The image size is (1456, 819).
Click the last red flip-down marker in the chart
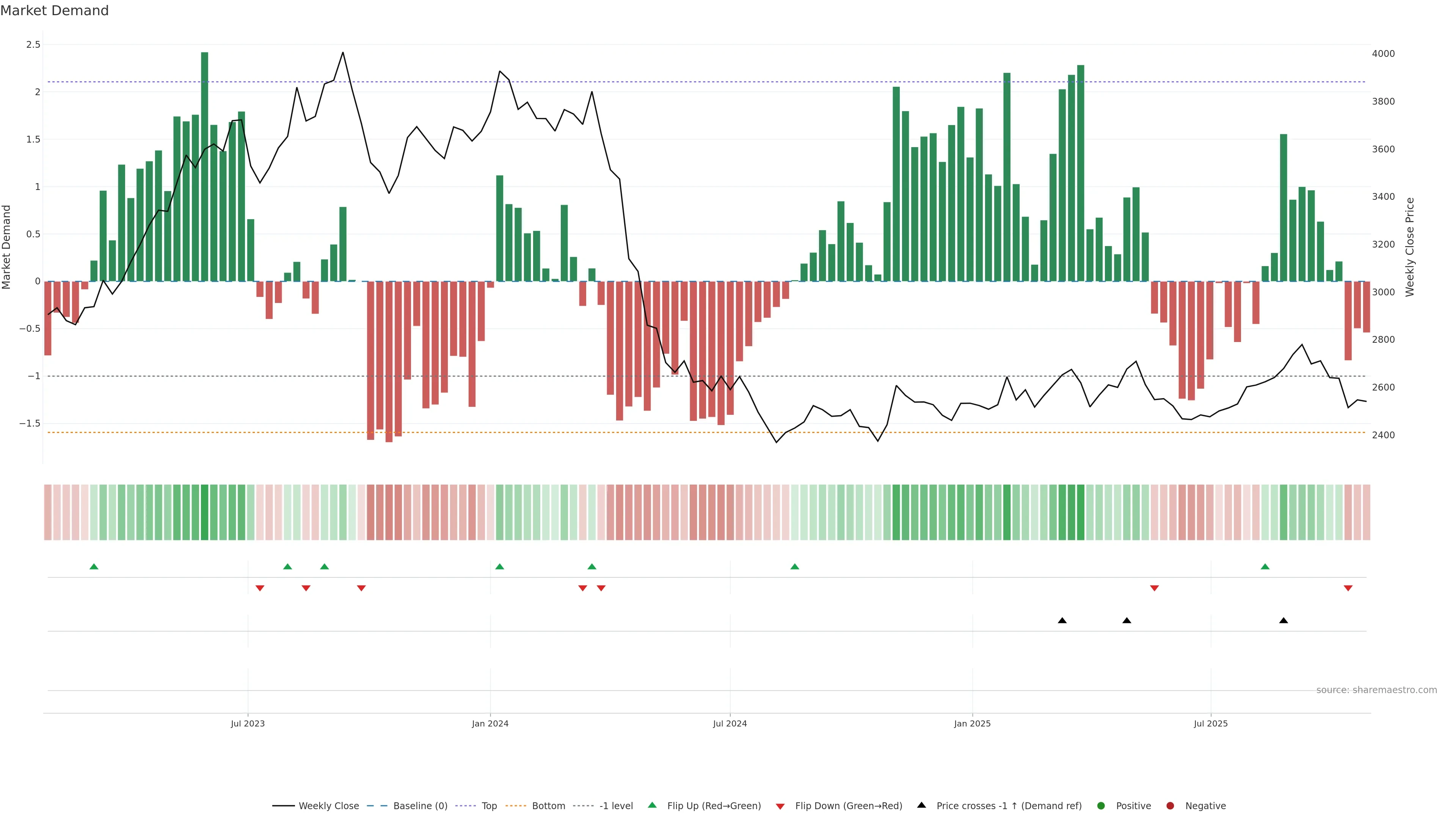[x=1348, y=588]
